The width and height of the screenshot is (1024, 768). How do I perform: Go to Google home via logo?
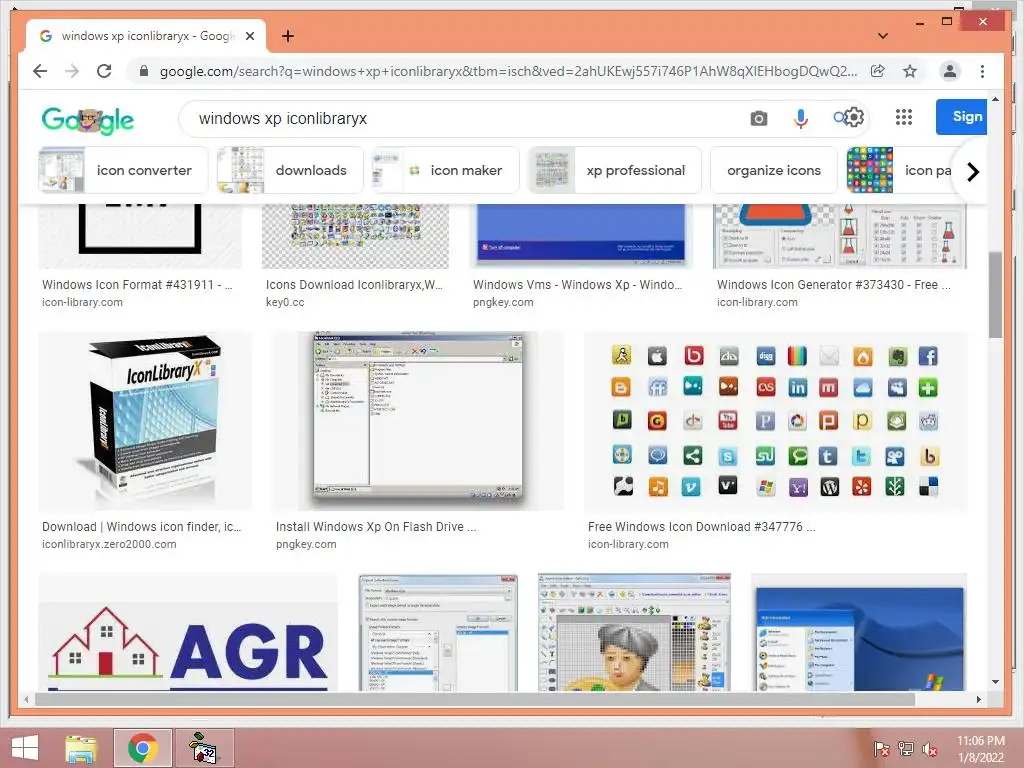(88, 120)
